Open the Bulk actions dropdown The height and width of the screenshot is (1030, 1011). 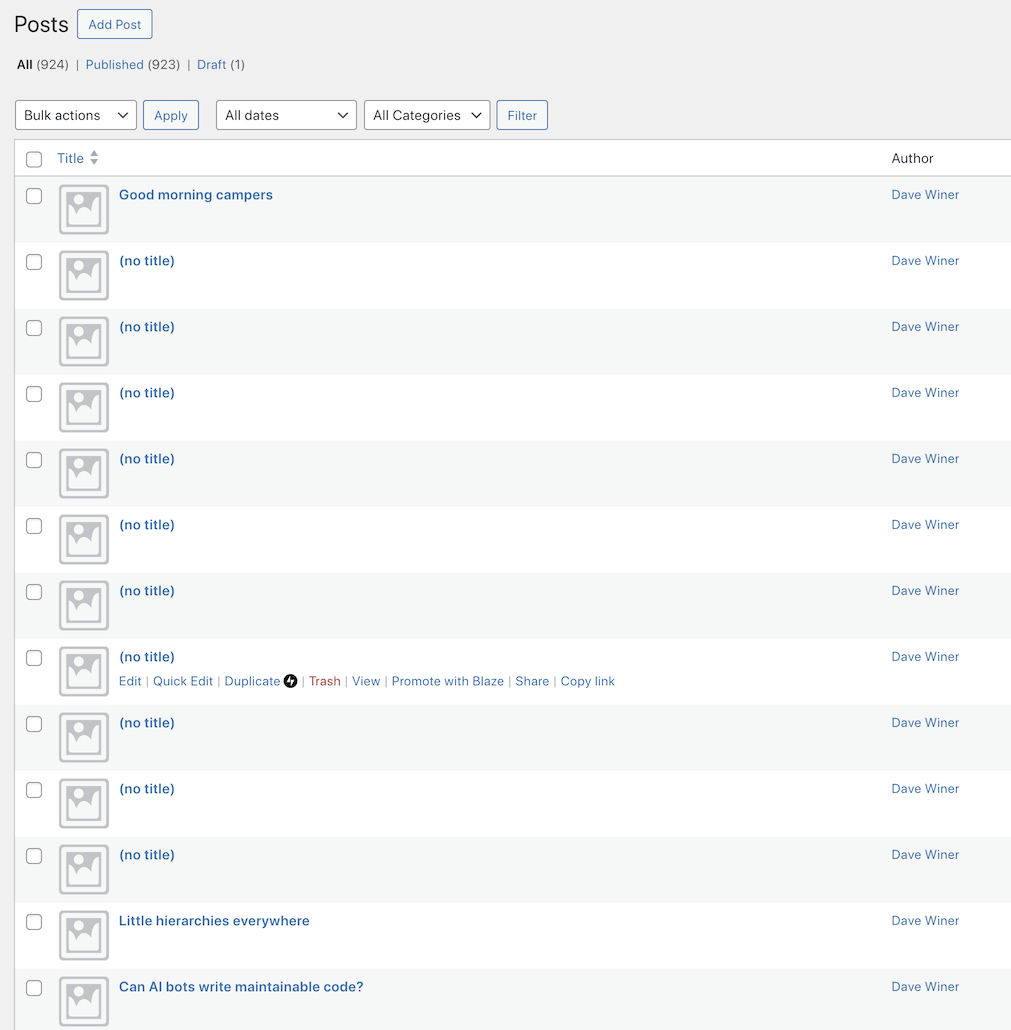(76, 115)
